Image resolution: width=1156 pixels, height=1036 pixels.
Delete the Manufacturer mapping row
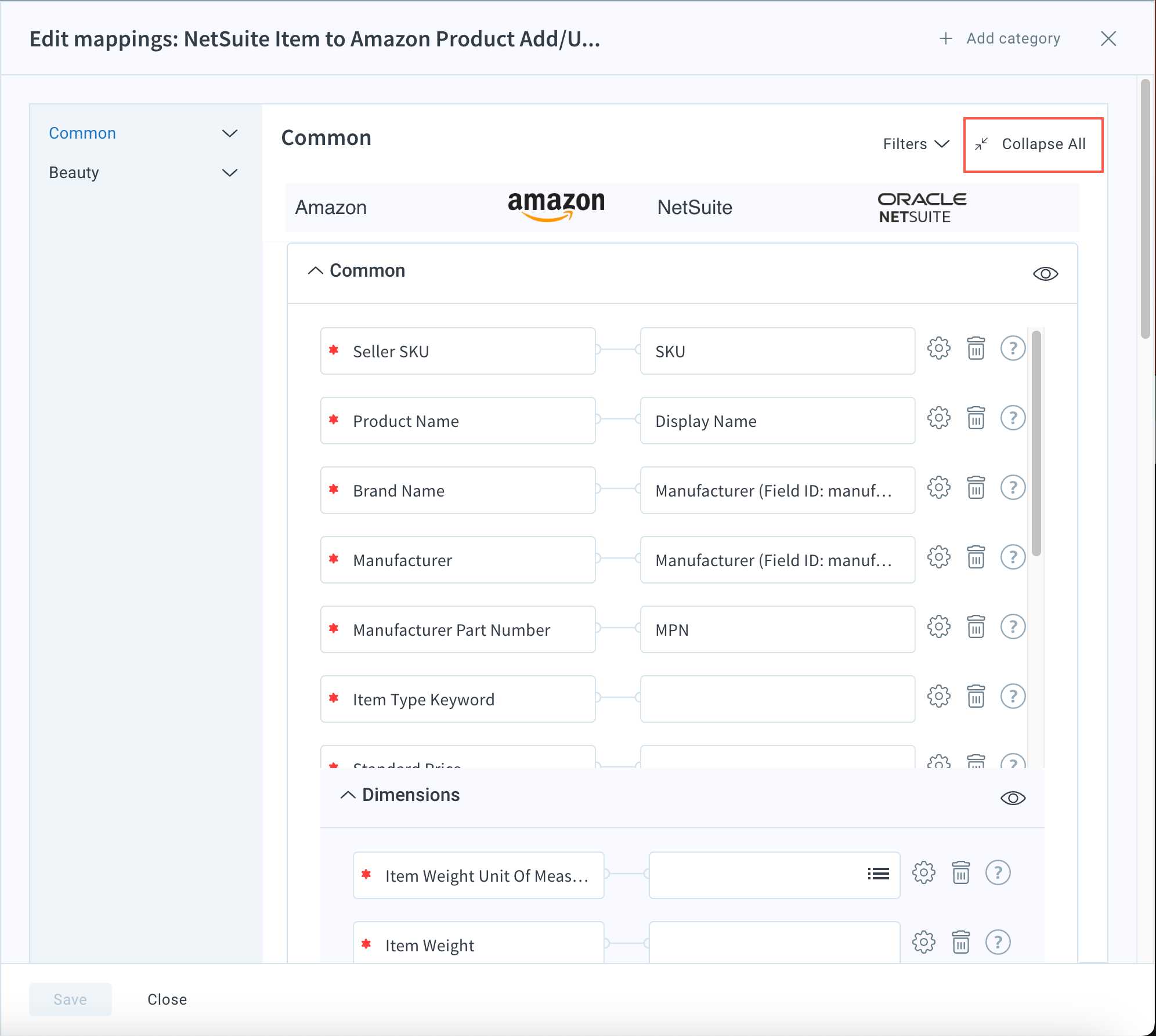click(x=976, y=557)
